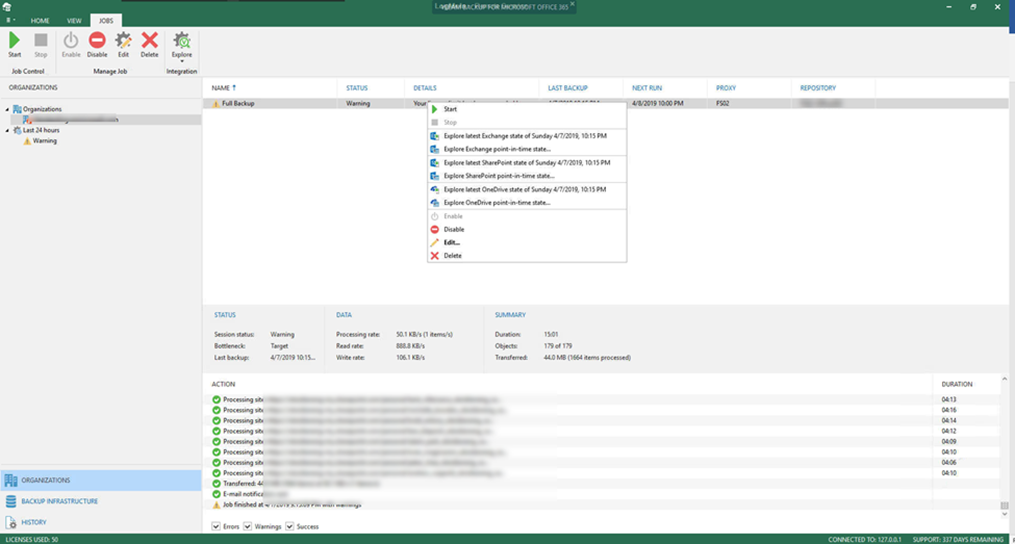This screenshot has height=544, width=1015.
Task: Choose Enable in the context menu
Action: pyautogui.click(x=527, y=216)
